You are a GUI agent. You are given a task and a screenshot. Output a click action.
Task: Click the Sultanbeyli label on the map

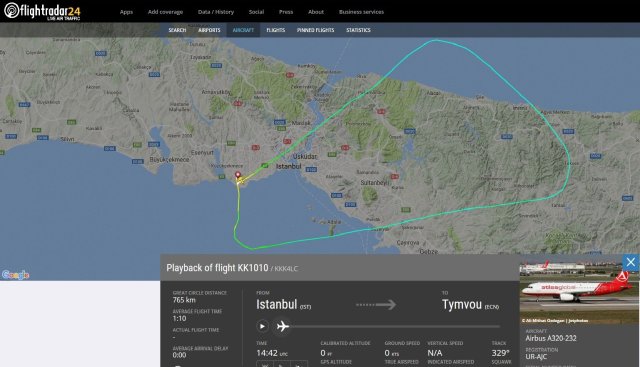point(375,183)
